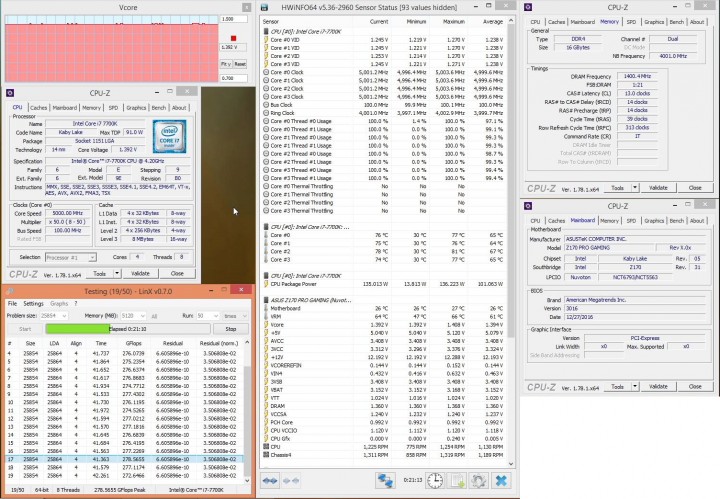
Task: Open Graphics tab in CPU-Z CPU window
Action: click(x=136, y=108)
